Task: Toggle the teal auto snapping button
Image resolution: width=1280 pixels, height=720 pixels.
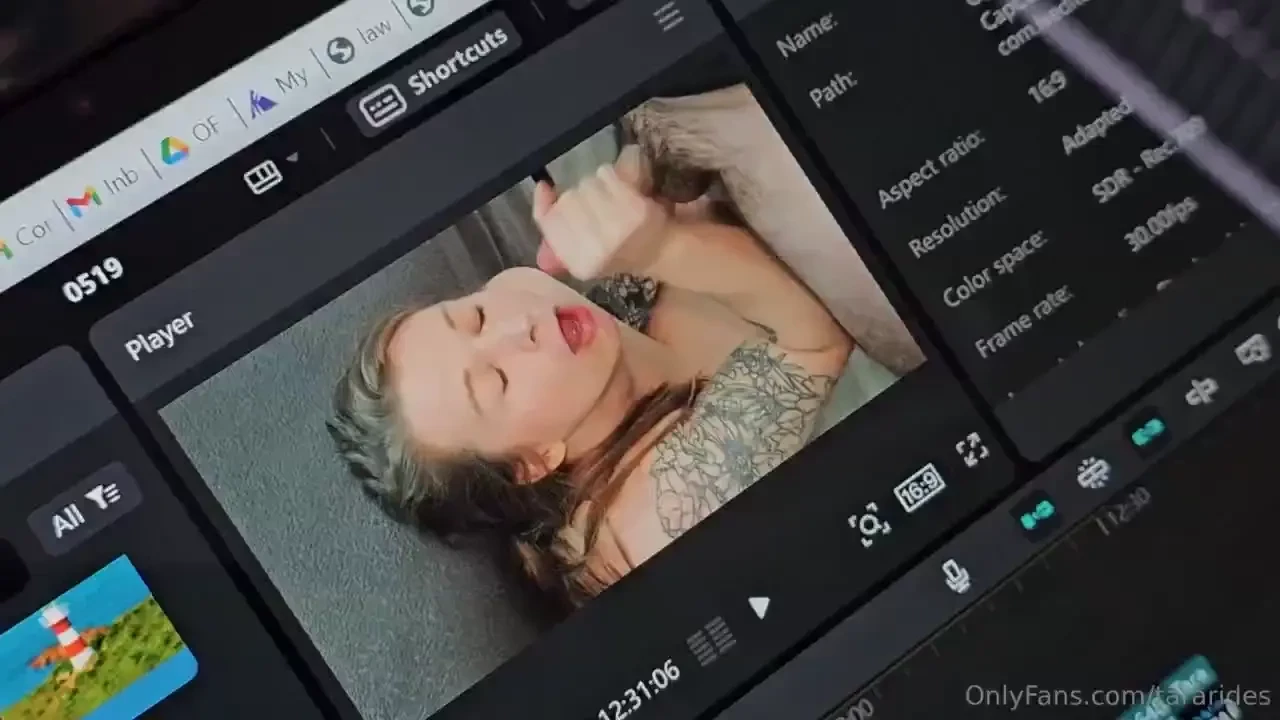Action: point(1147,431)
